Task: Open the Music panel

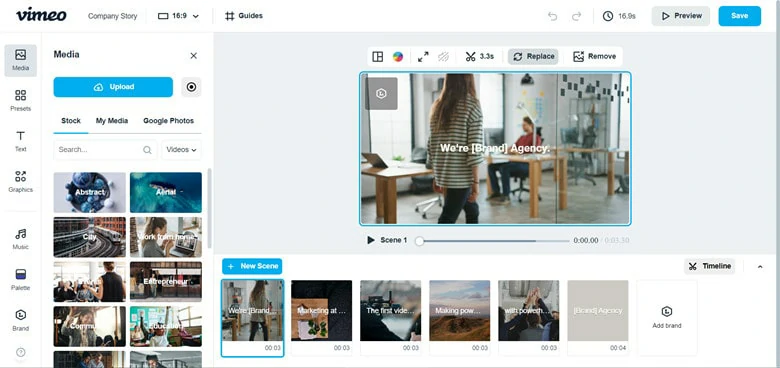Action: pyautogui.click(x=20, y=239)
